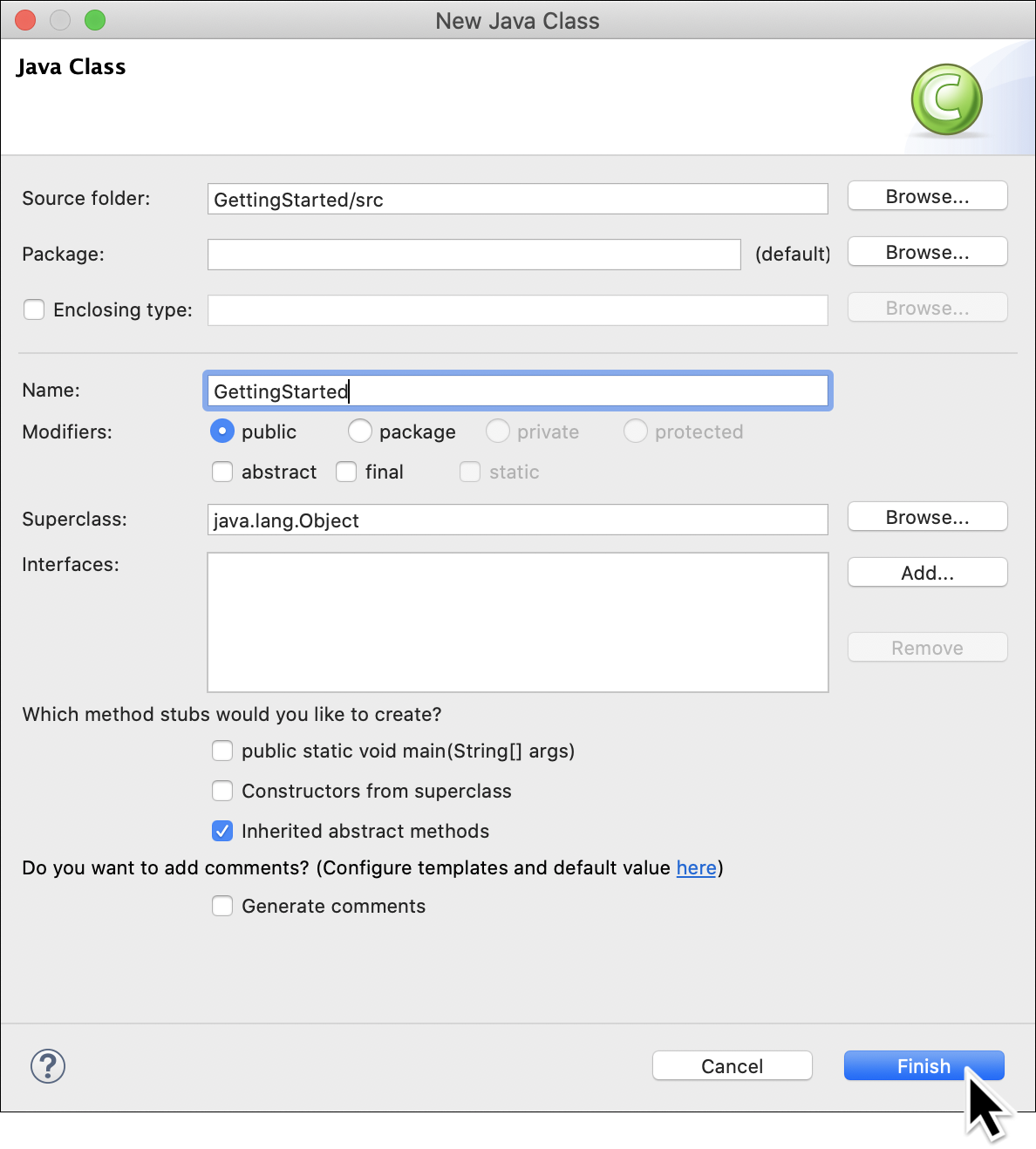
Task: Browse for a package
Action: [x=927, y=252]
